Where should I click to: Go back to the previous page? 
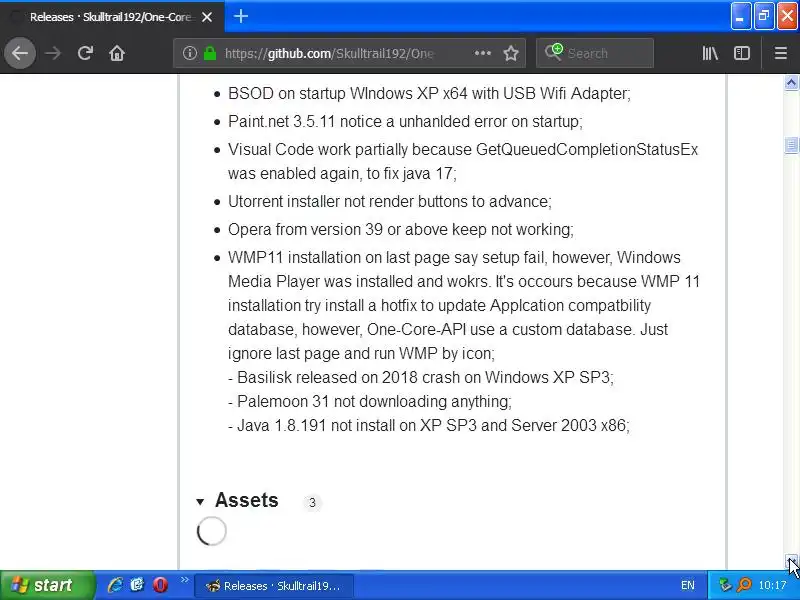pos(20,53)
